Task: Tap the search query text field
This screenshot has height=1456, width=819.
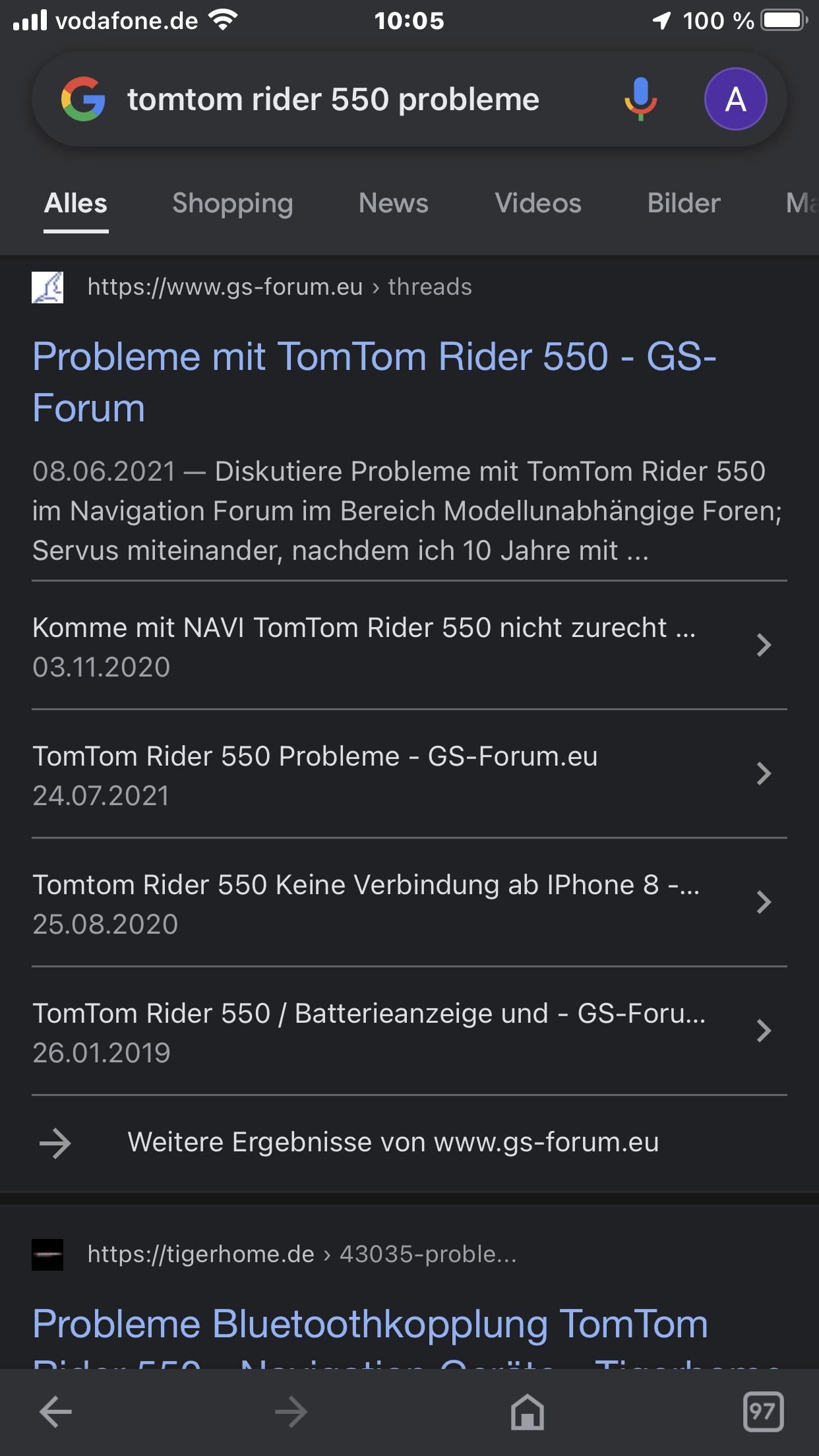Action: pos(333,100)
